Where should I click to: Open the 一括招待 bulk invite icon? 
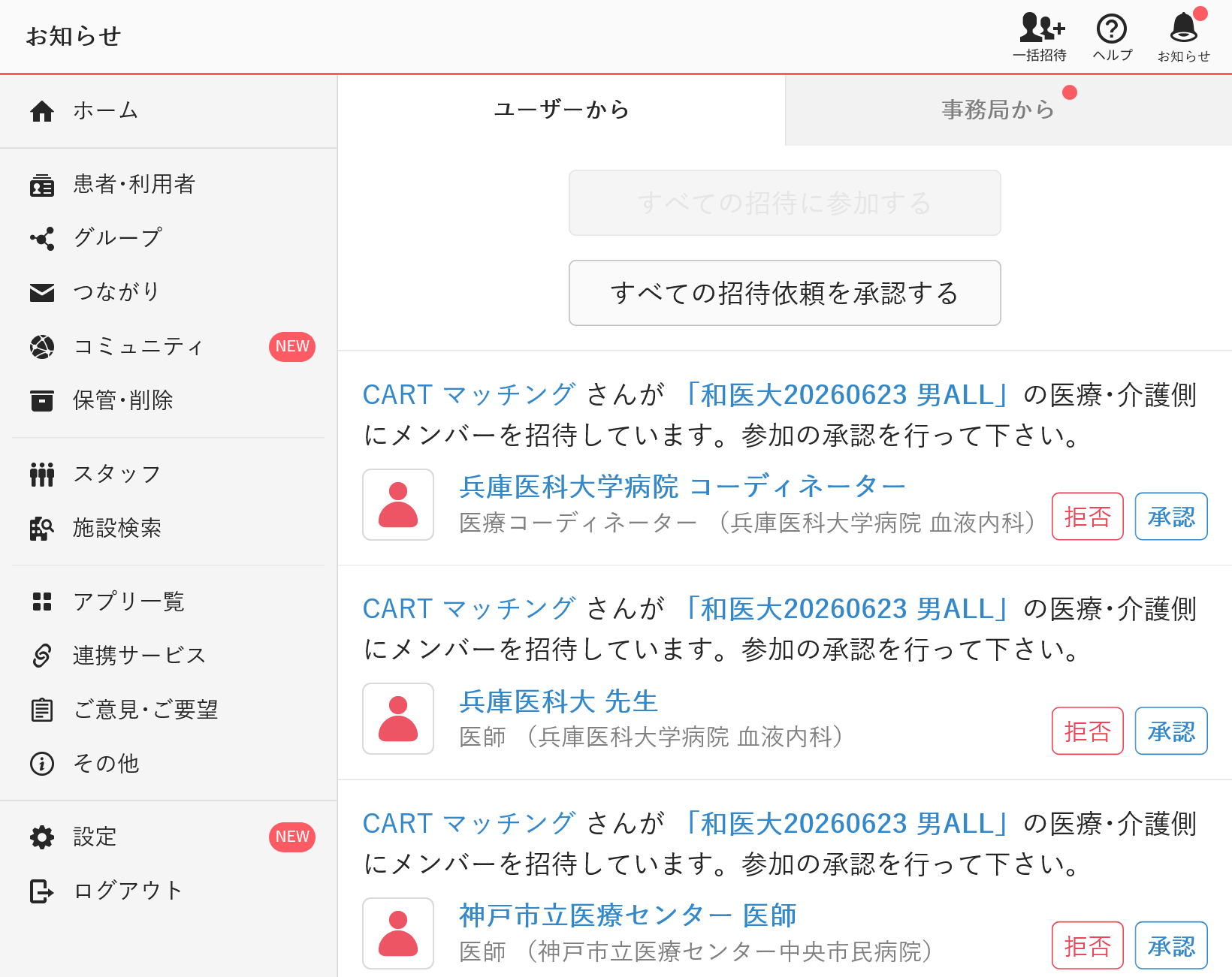pyautogui.click(x=1041, y=28)
